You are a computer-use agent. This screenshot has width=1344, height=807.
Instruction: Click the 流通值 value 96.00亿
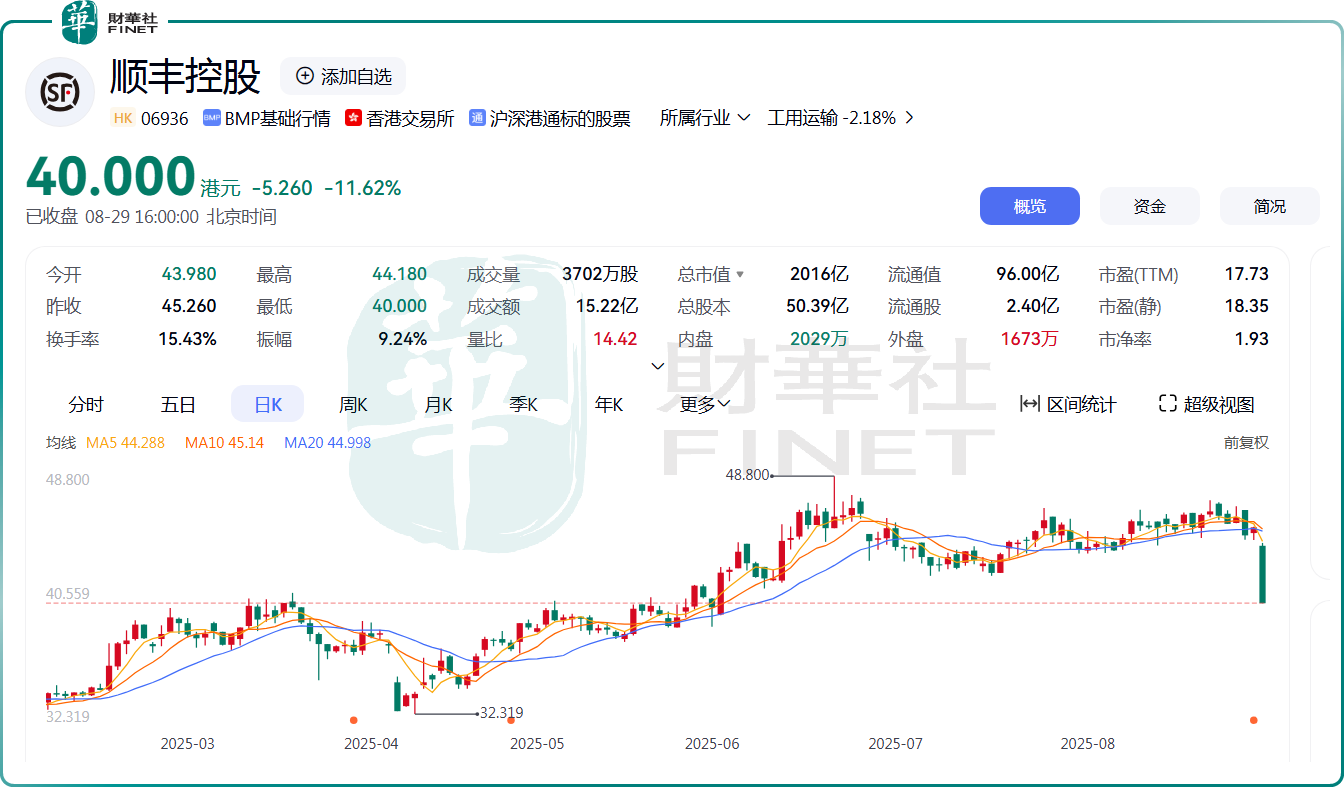click(x=1027, y=274)
